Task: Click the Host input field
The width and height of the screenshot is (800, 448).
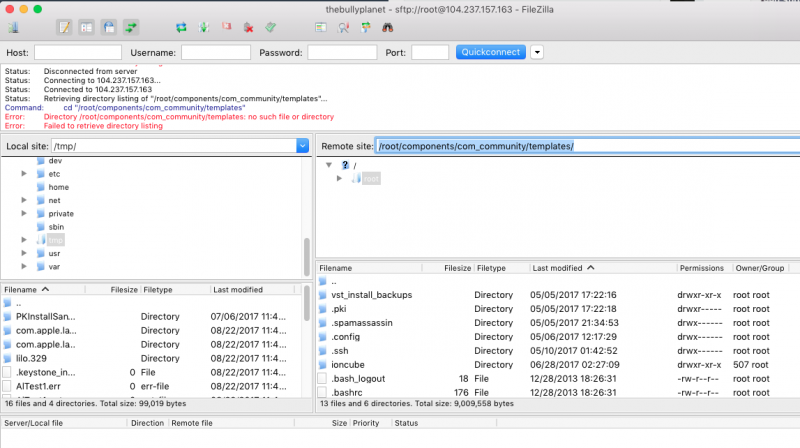Action: (x=78, y=52)
